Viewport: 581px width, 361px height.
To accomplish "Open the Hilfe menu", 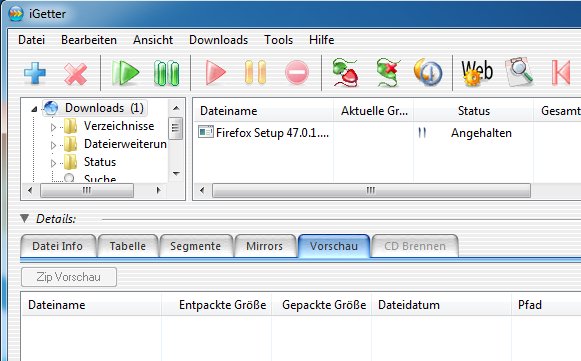I will [322, 40].
